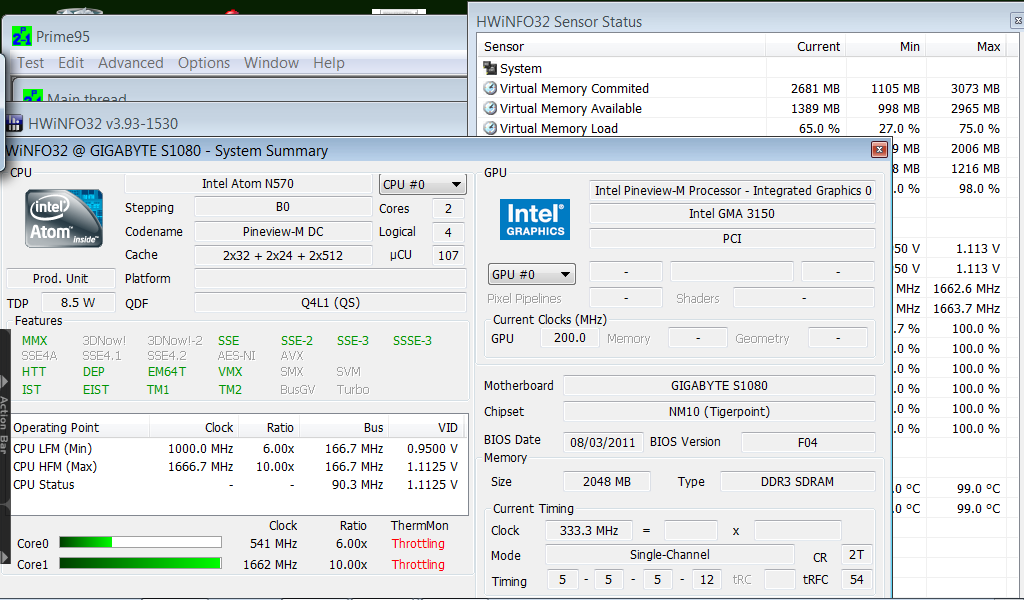Click the Virtual Memory Commited sensor icon
The height and width of the screenshot is (600, 1024).
(490, 88)
